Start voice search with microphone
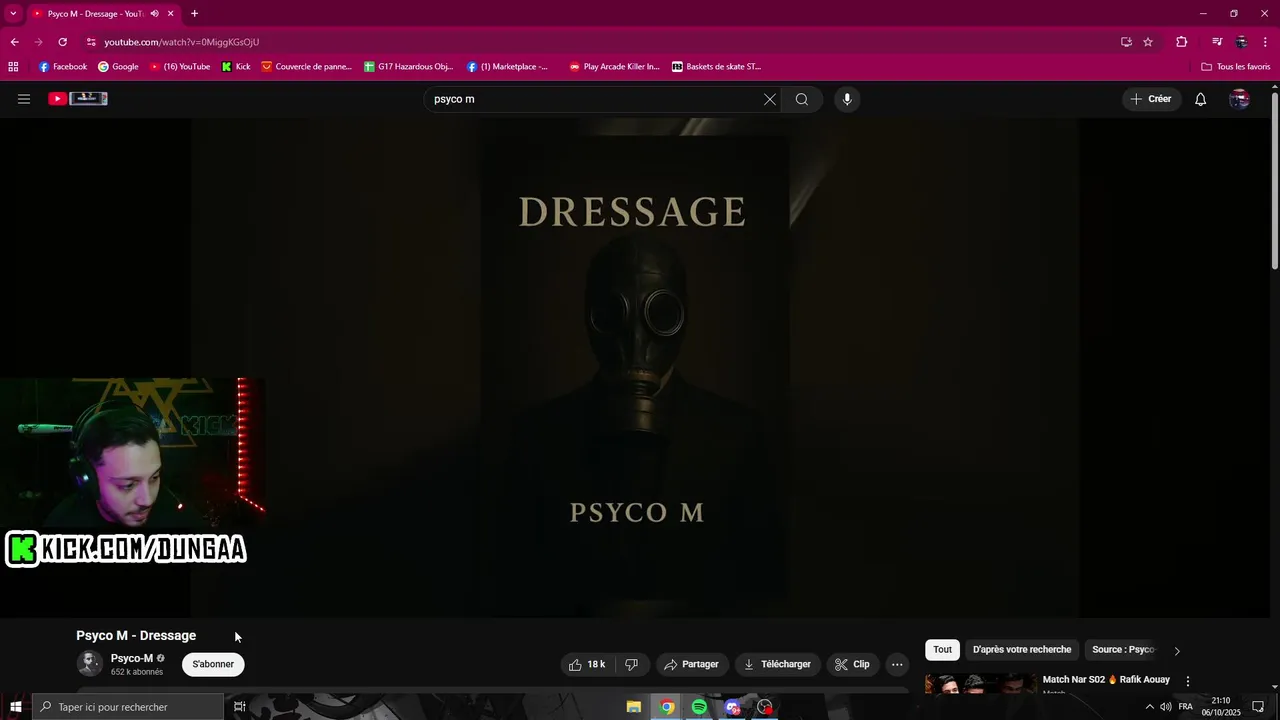 tap(847, 99)
